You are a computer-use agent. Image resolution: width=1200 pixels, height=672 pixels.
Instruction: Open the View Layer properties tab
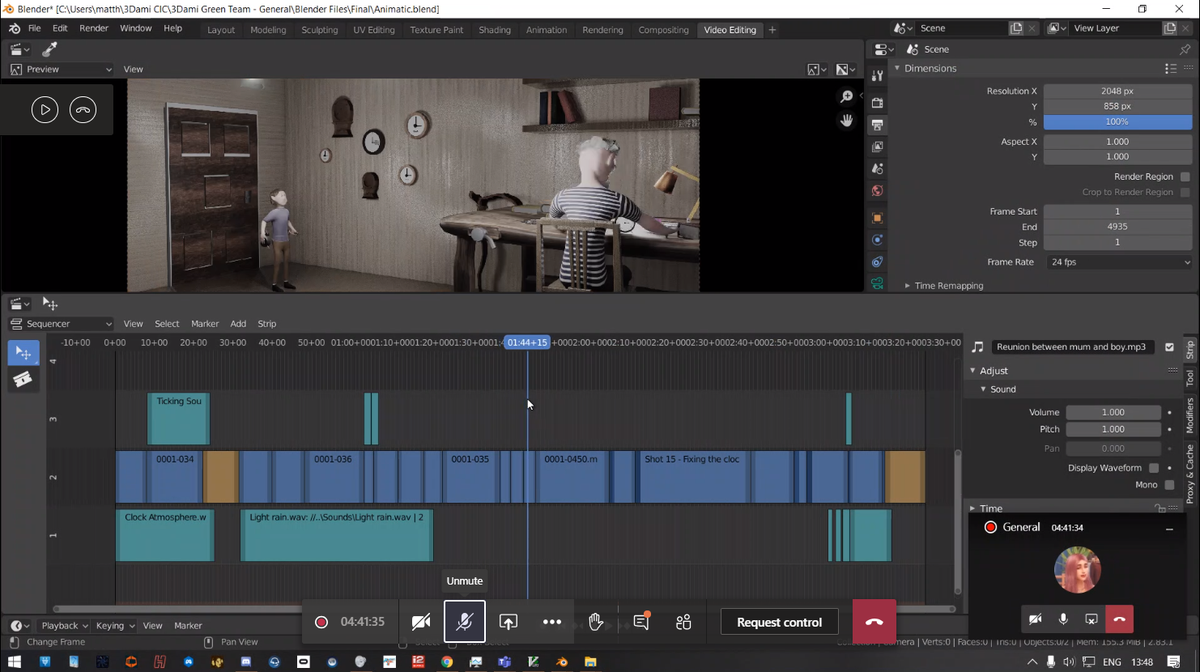coord(877,147)
